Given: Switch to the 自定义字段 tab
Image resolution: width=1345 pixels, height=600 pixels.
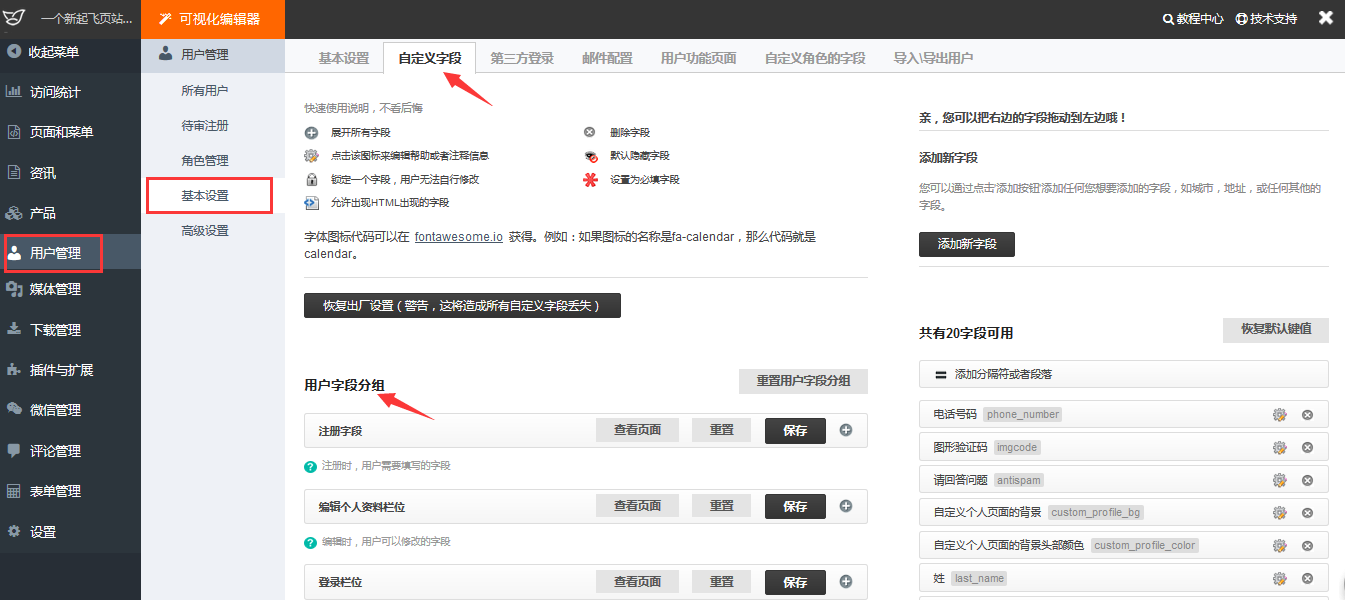Looking at the screenshot, I should click(x=430, y=58).
